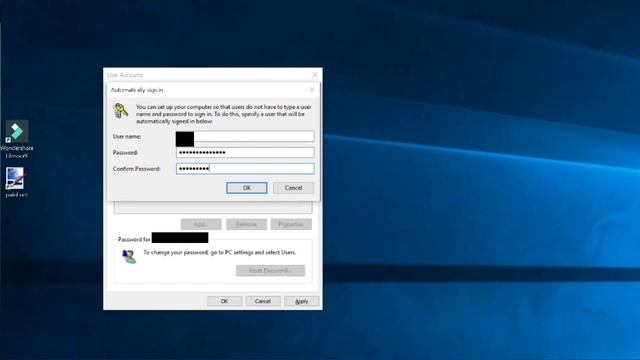Screen dimensions: 640x360
Task: Close the User Accounts window
Action: pyautogui.click(x=315, y=75)
